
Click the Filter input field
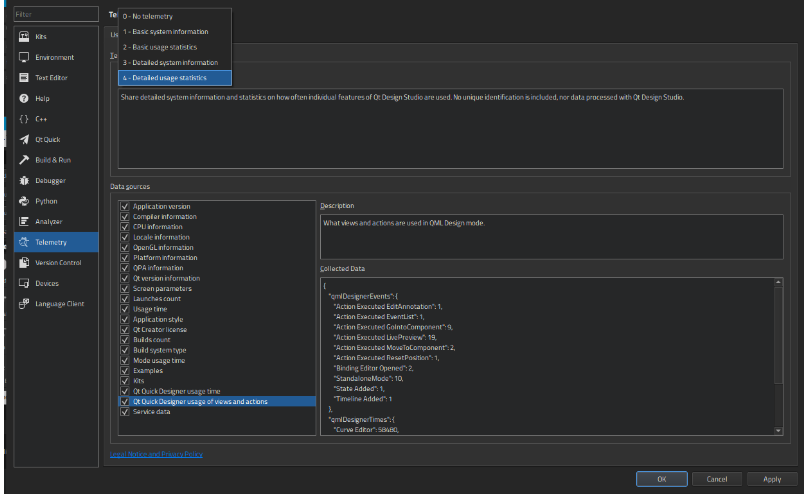pyautogui.click(x=56, y=14)
